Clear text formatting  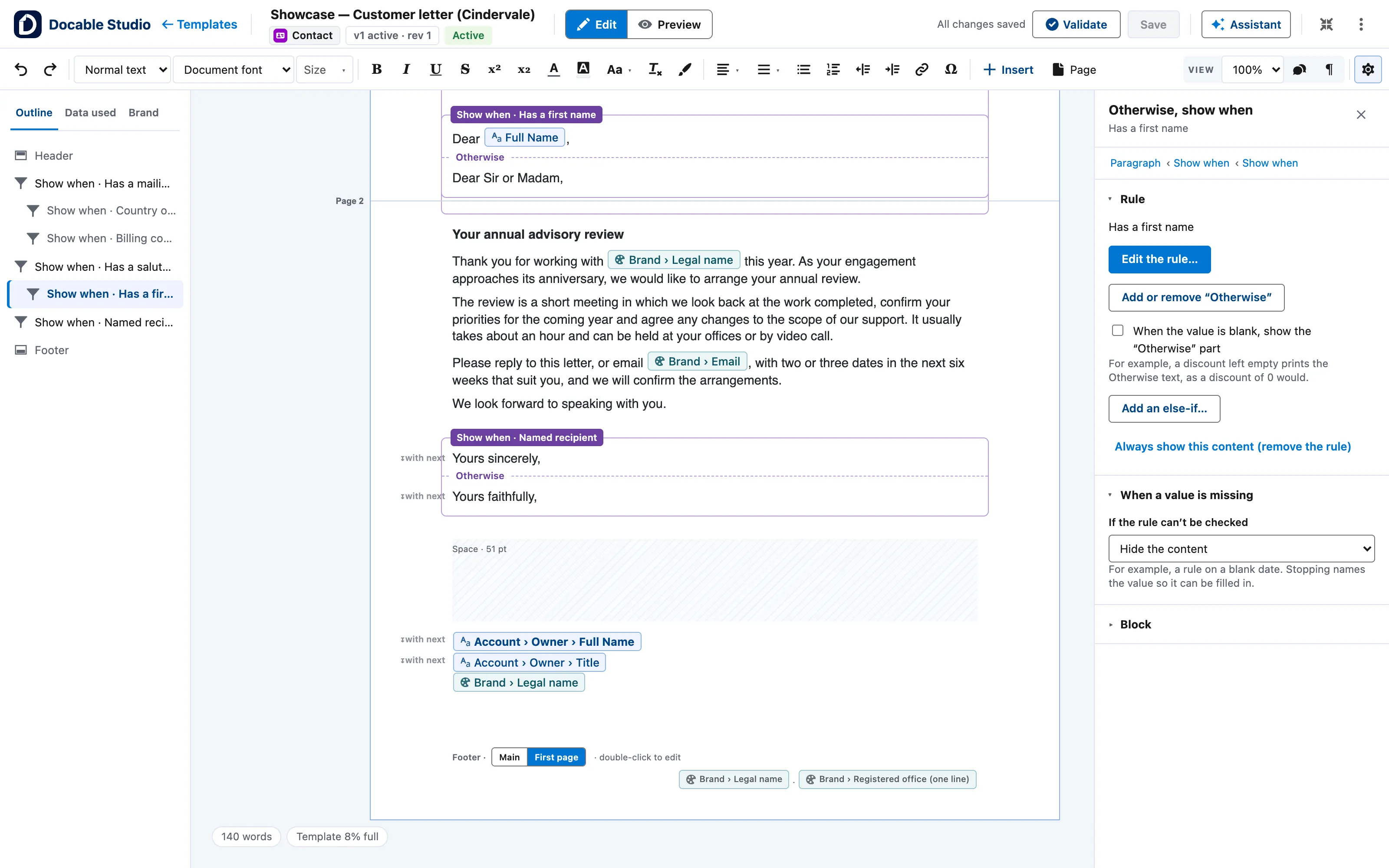655,69
